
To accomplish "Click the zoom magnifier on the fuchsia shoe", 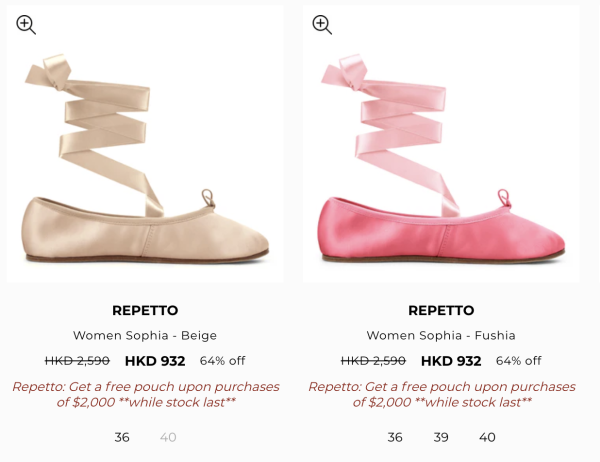I will pos(322,25).
